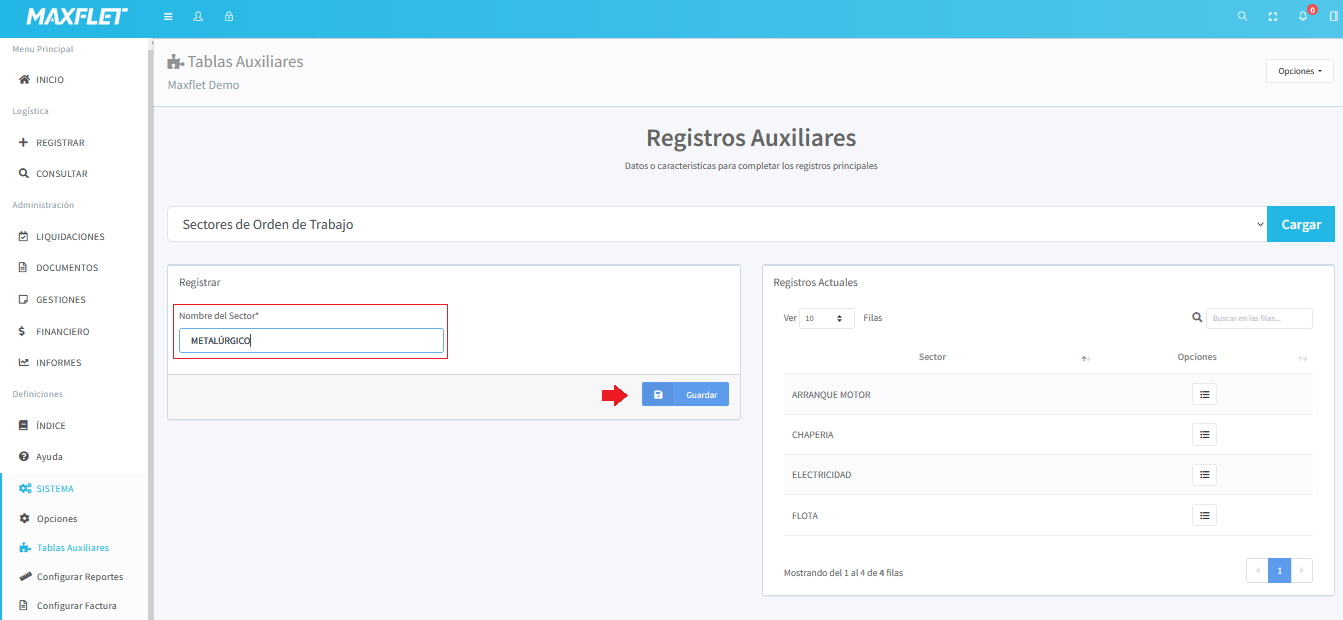Open options list icon for ARRANQUE MOTOR
1343x620 pixels.
click(1204, 395)
